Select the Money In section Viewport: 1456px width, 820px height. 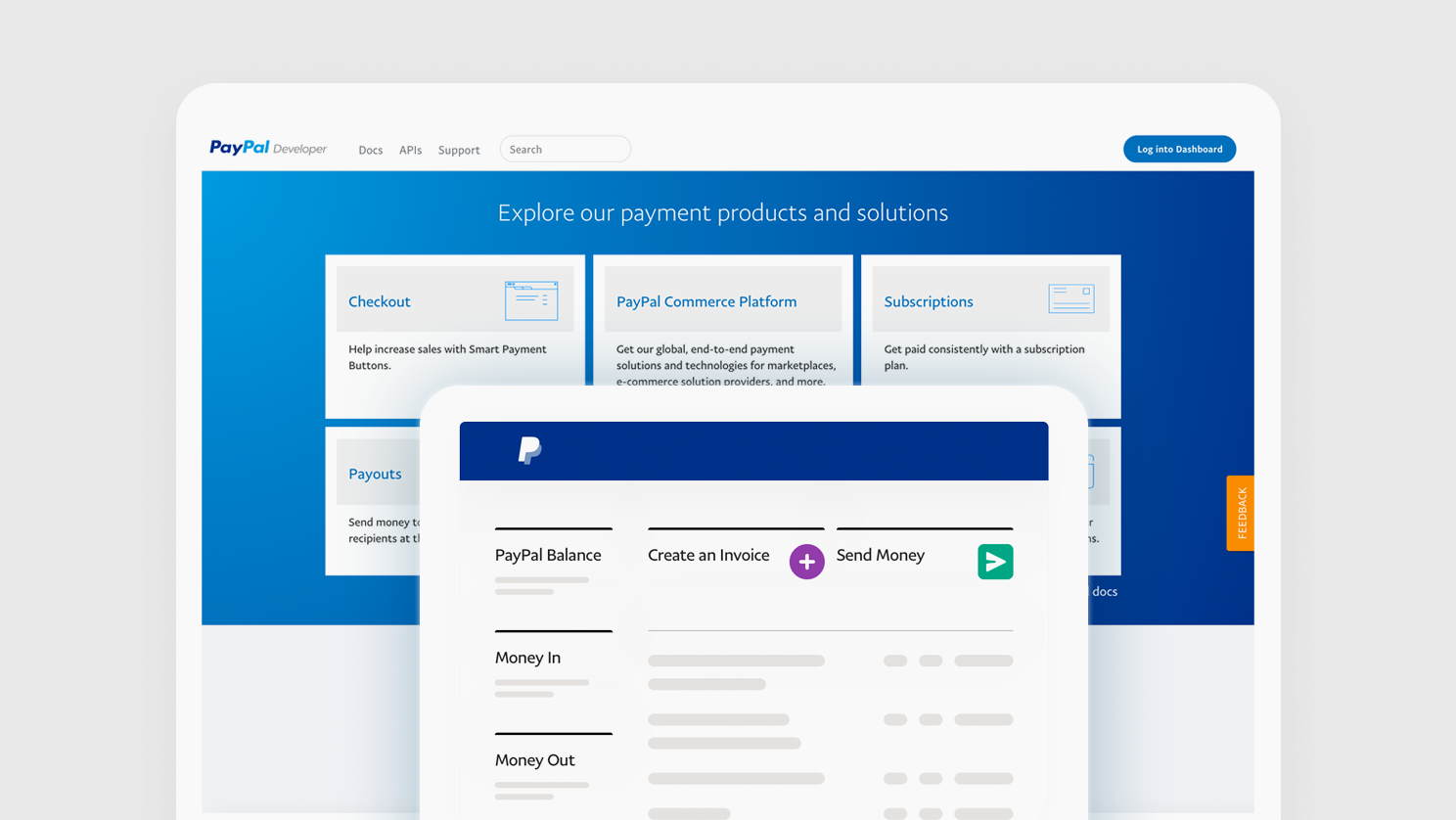527,658
